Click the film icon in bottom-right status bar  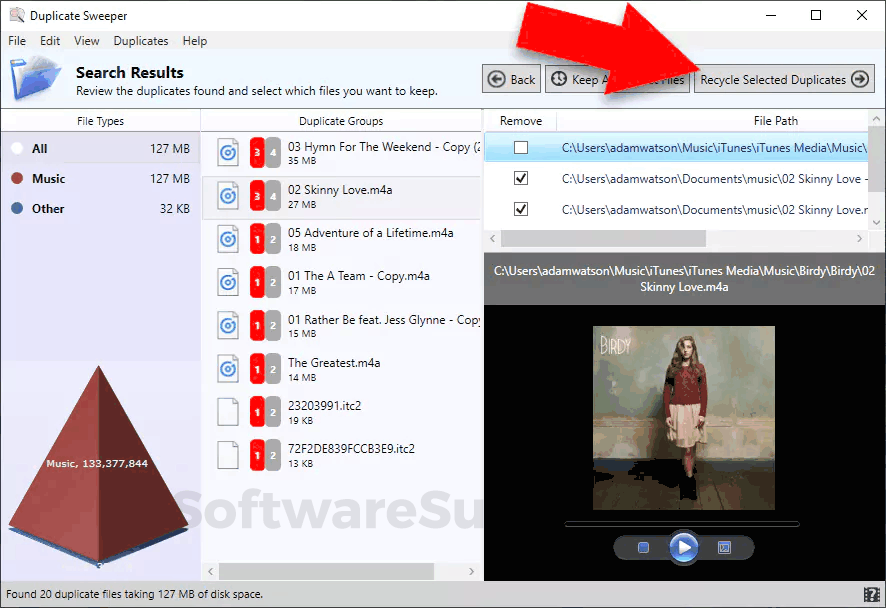click(x=873, y=594)
